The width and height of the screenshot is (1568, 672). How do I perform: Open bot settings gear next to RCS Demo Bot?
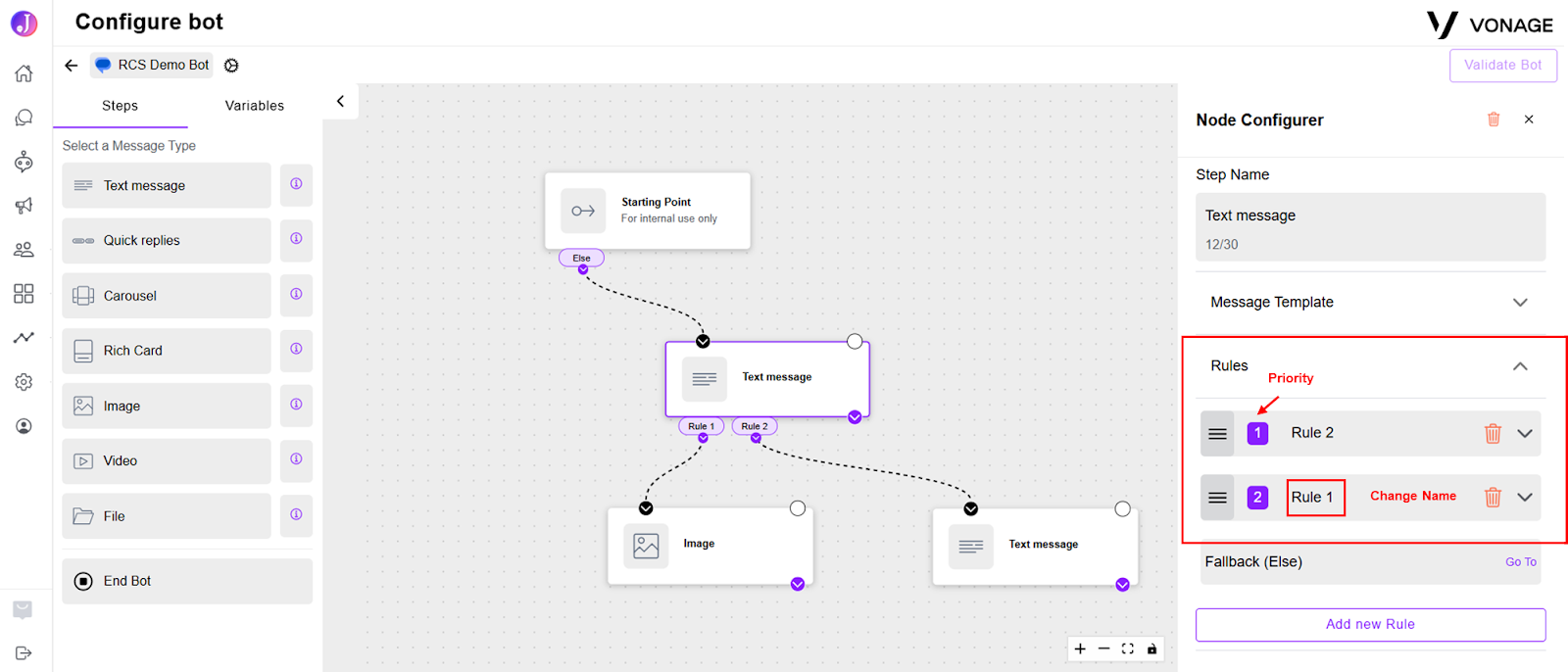(x=231, y=66)
